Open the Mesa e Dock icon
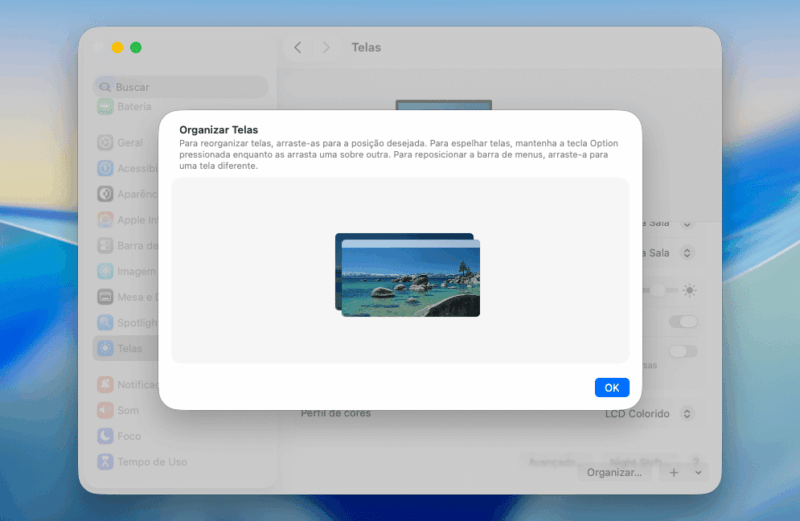Screen dimensions: 800x521 click(x=105, y=296)
